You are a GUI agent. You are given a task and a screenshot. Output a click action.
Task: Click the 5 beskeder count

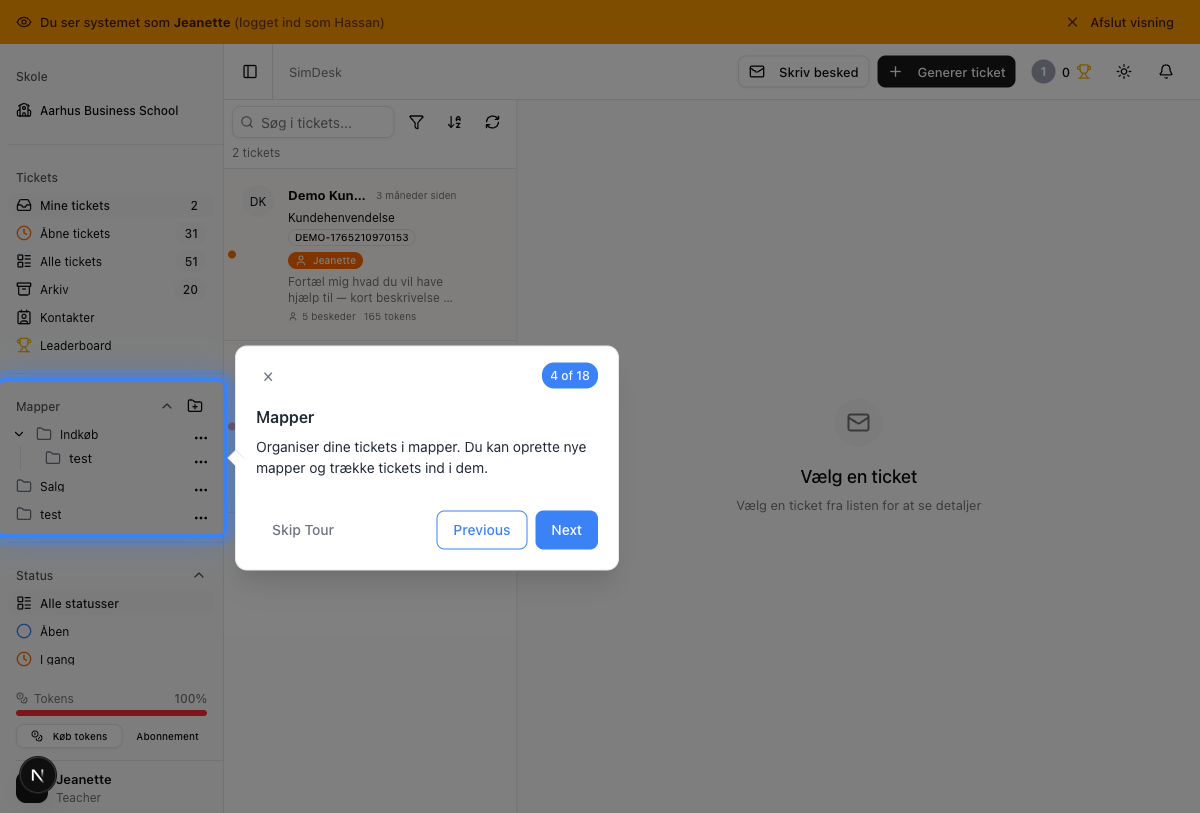[x=322, y=316]
